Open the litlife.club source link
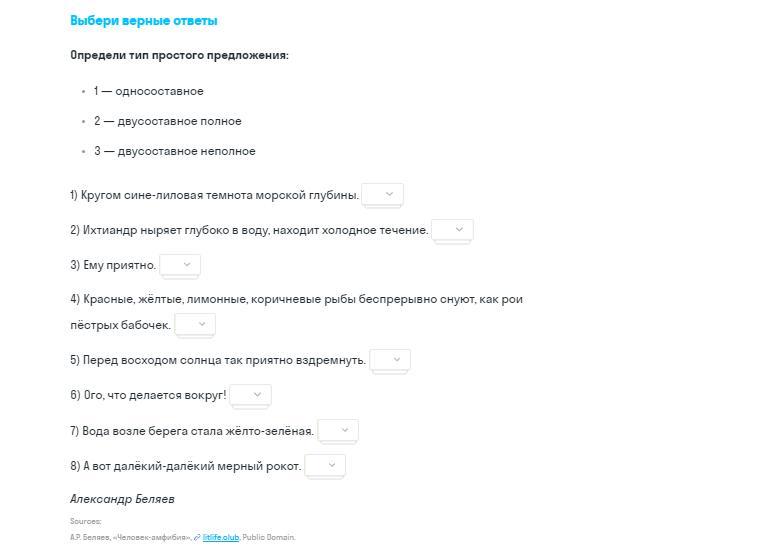Viewport: 775px width, 552px height. pyautogui.click(x=221, y=537)
